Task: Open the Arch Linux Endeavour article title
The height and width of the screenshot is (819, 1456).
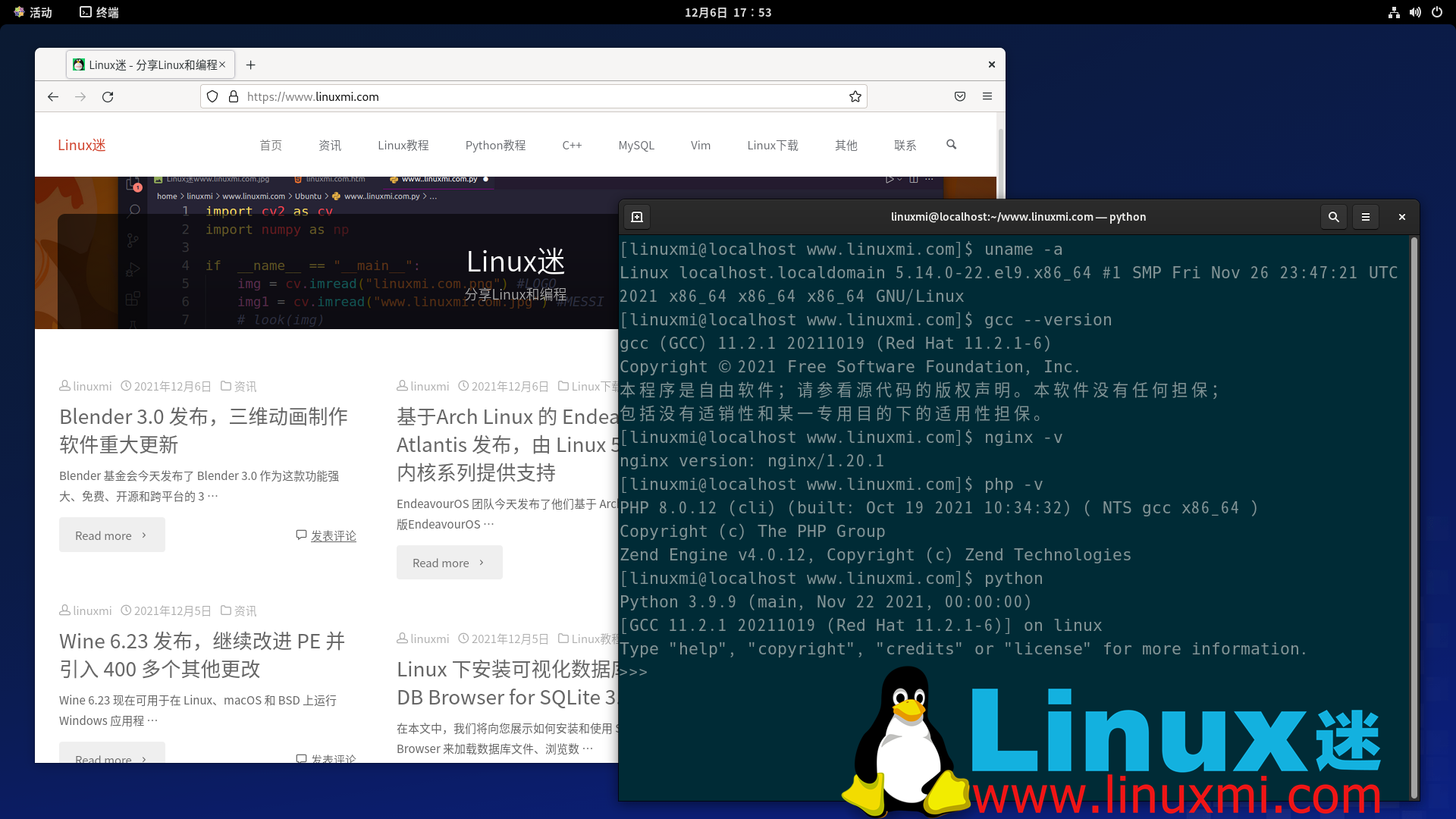Action: (x=507, y=444)
